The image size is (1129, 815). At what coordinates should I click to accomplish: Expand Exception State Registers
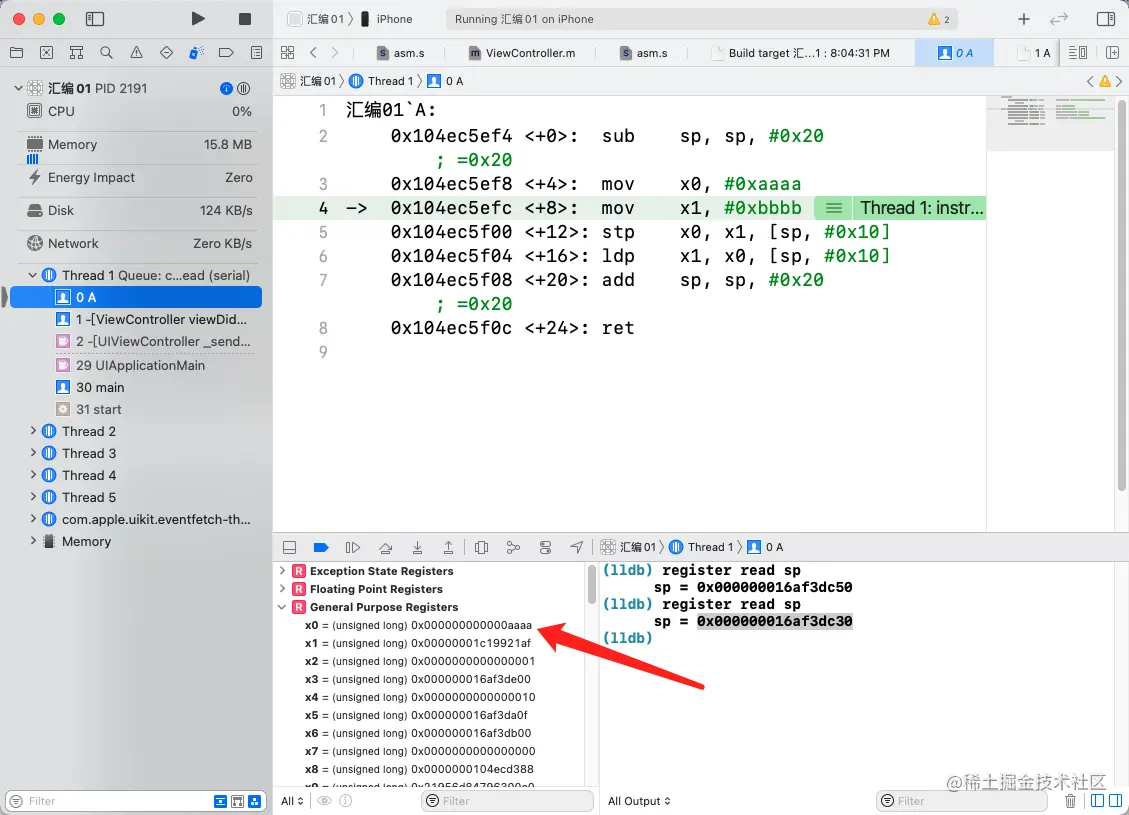282,571
